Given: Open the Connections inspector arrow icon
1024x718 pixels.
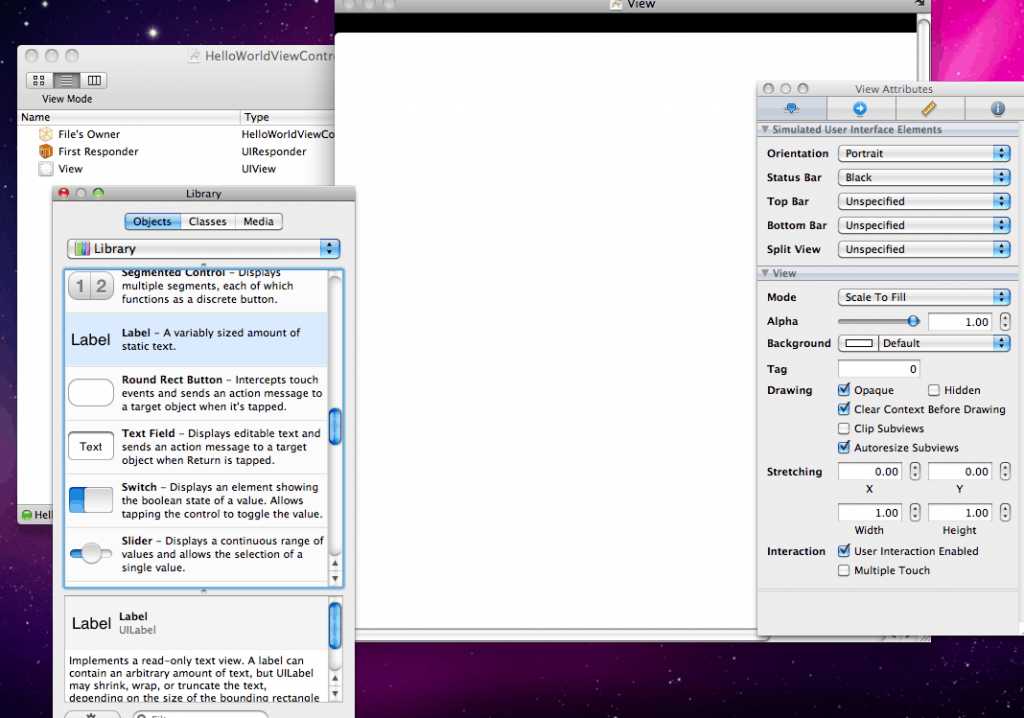Looking at the screenshot, I should tap(860, 108).
